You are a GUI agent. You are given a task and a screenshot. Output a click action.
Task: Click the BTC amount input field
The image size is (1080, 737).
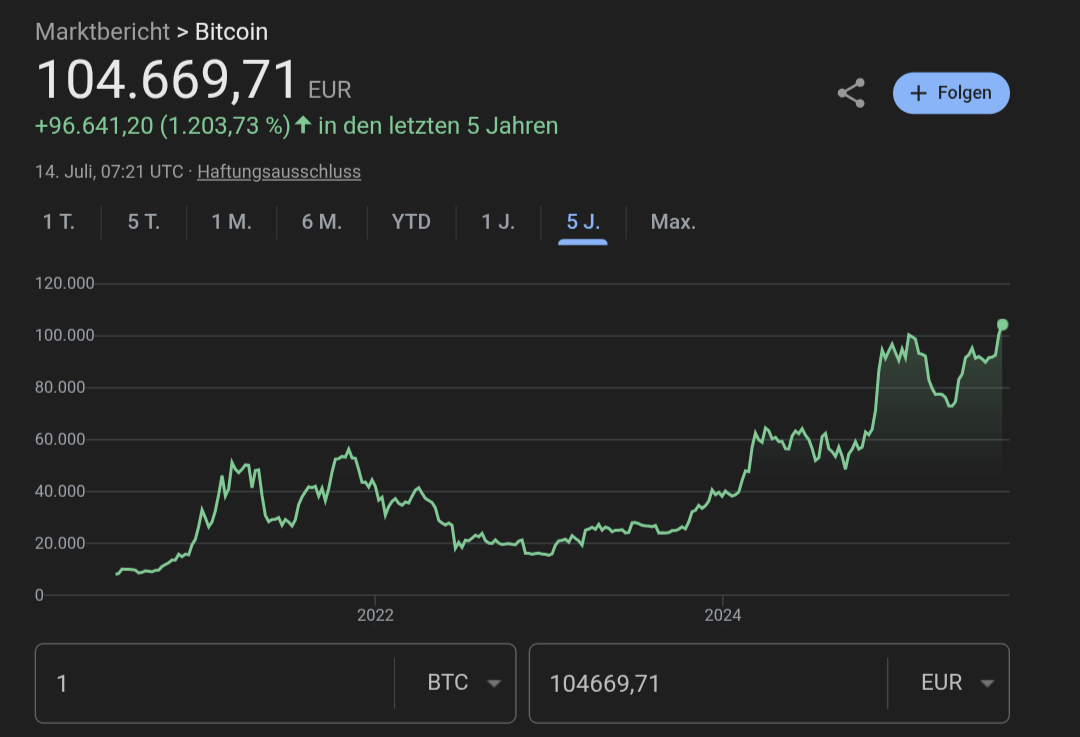point(215,683)
